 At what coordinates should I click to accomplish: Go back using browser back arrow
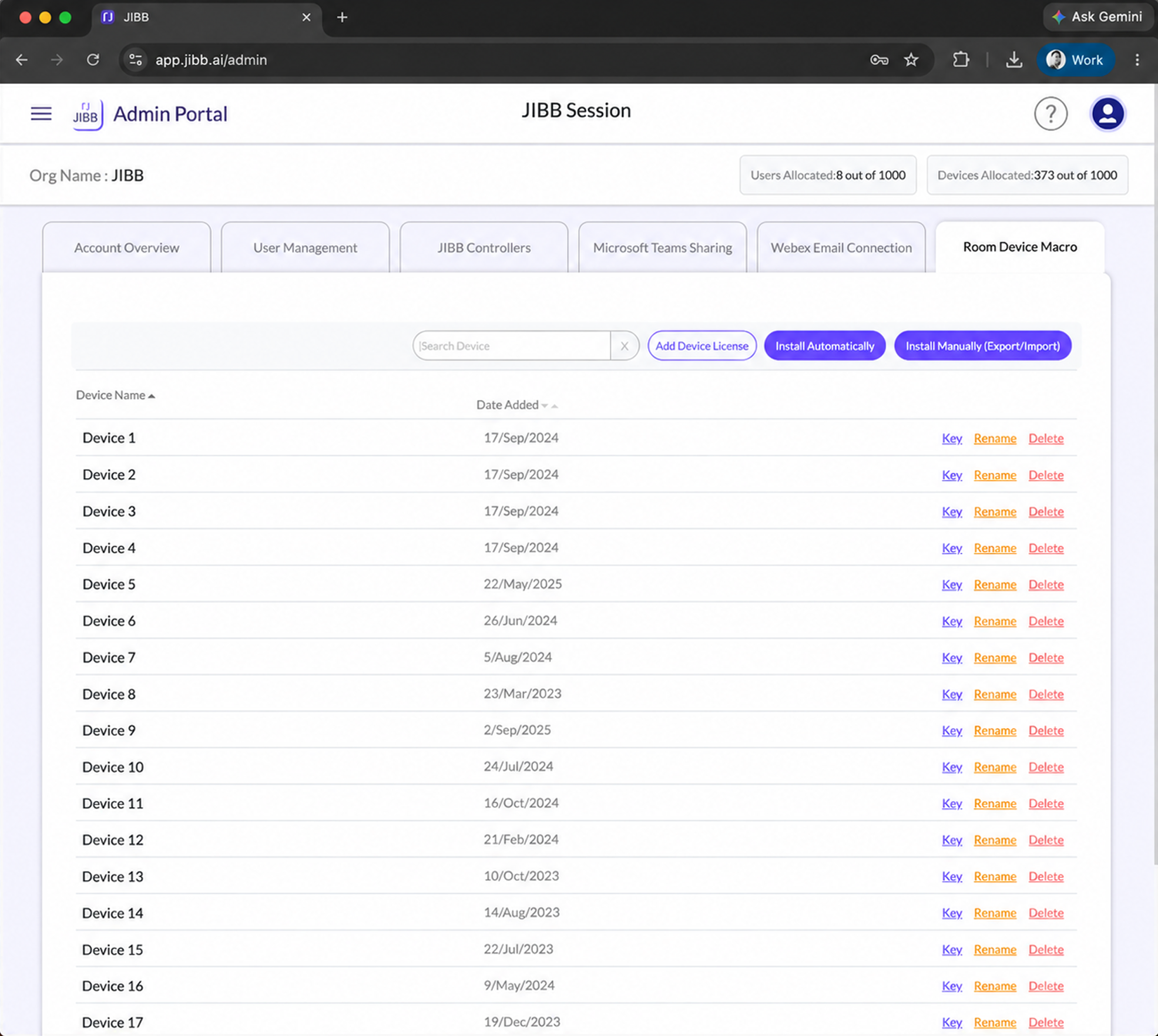[22, 60]
